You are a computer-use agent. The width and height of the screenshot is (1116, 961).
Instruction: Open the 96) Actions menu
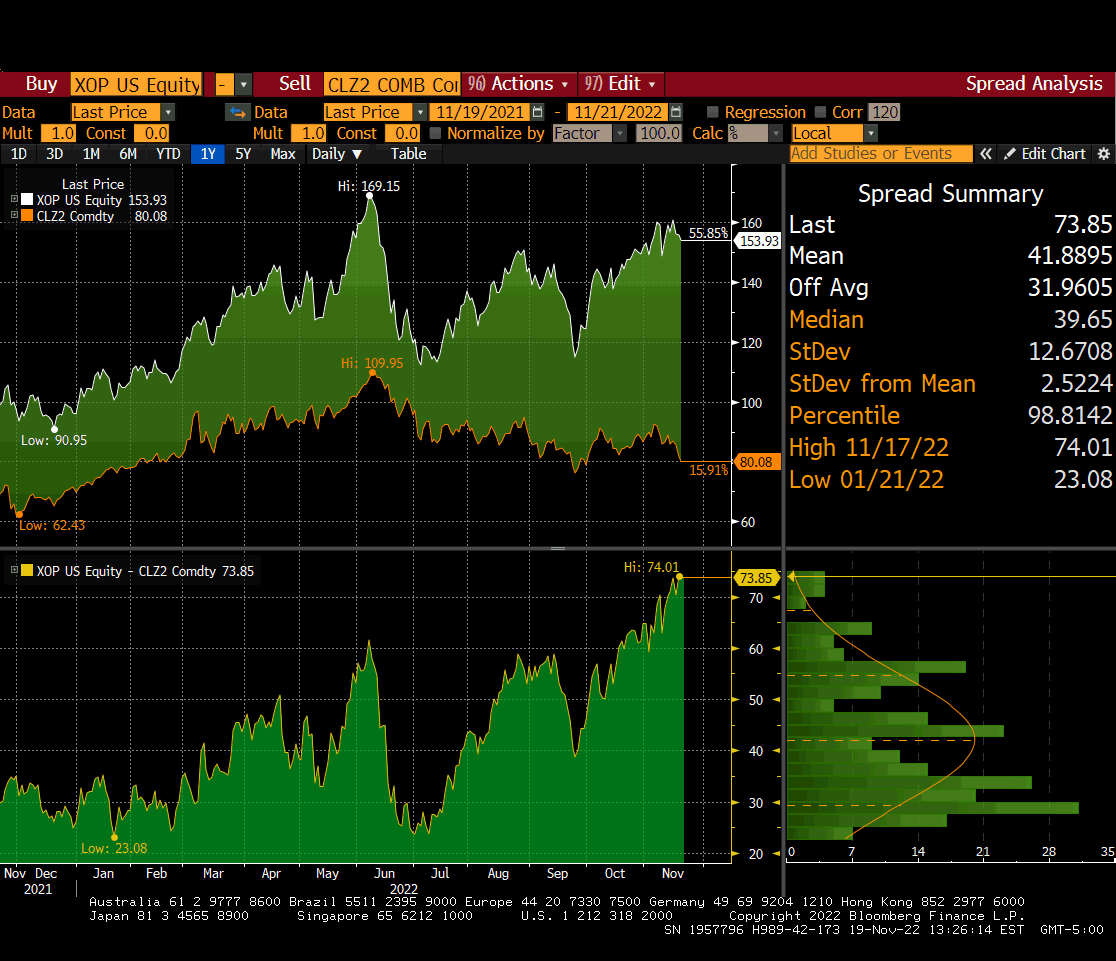pos(517,84)
